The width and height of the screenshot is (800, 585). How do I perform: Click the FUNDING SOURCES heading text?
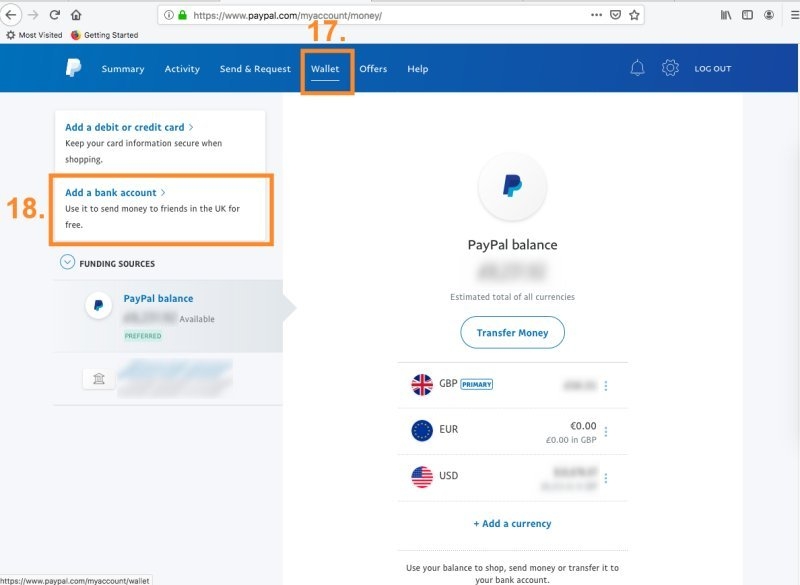point(117,264)
